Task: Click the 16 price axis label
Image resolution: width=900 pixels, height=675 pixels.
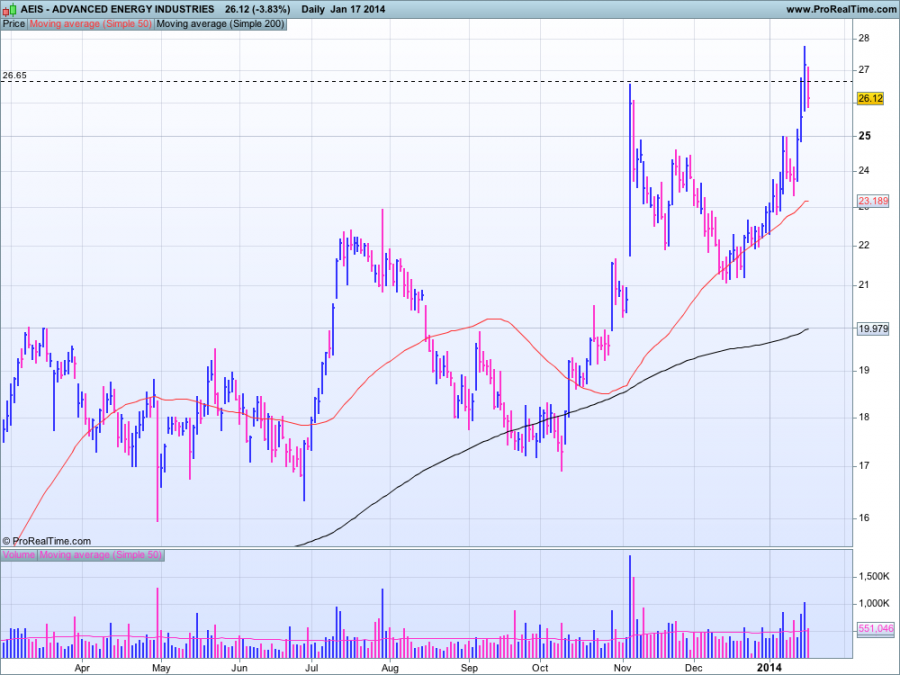Action: 864,518
